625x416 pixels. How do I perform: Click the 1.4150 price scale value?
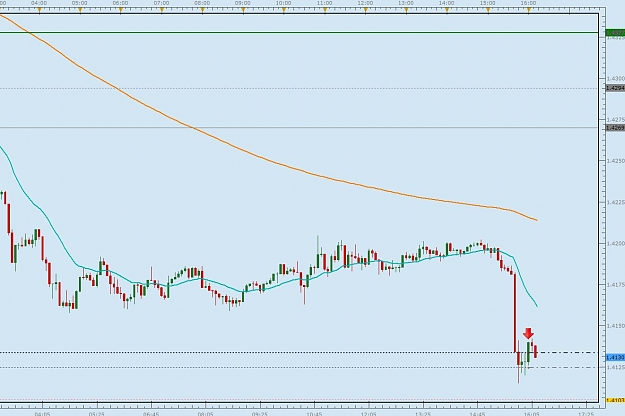[615, 326]
